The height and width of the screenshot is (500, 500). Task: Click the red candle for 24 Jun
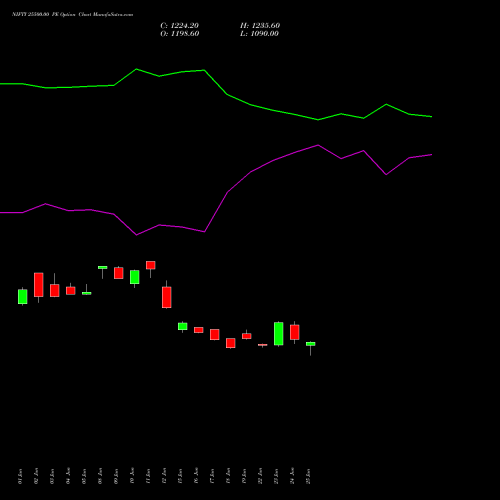pyautogui.click(x=295, y=332)
